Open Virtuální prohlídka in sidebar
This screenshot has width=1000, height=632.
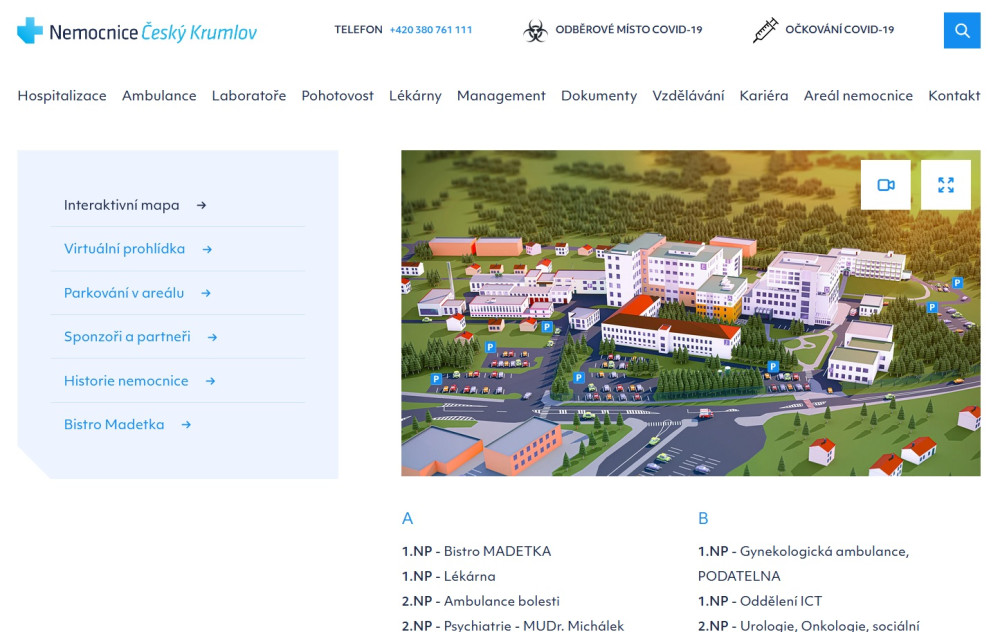pyautogui.click(x=124, y=249)
